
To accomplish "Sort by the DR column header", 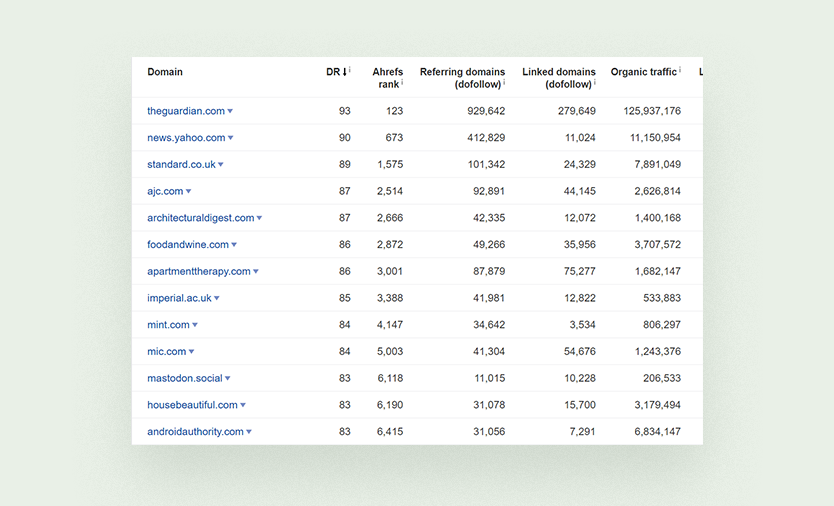I will tap(333, 72).
